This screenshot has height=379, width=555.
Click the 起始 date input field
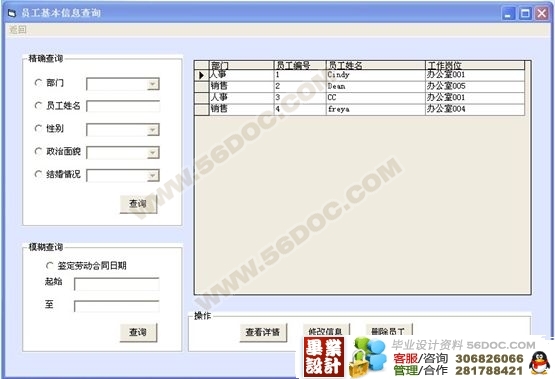117,284
